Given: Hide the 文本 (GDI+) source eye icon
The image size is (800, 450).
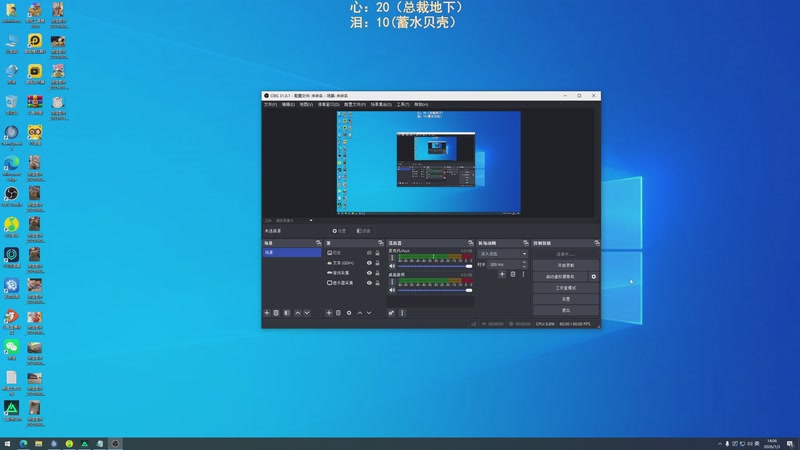Looking at the screenshot, I should [369, 263].
